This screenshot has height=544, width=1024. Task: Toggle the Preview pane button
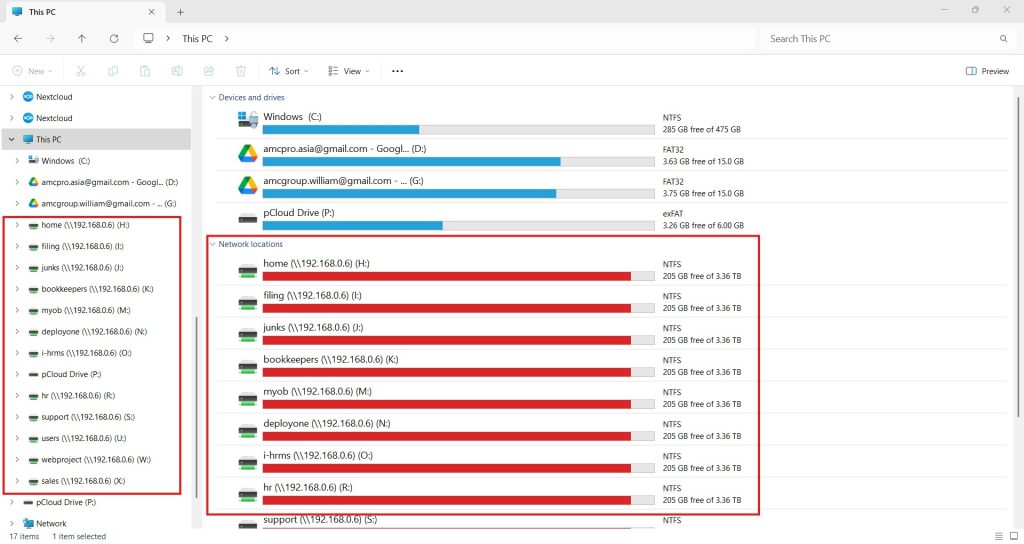point(987,71)
